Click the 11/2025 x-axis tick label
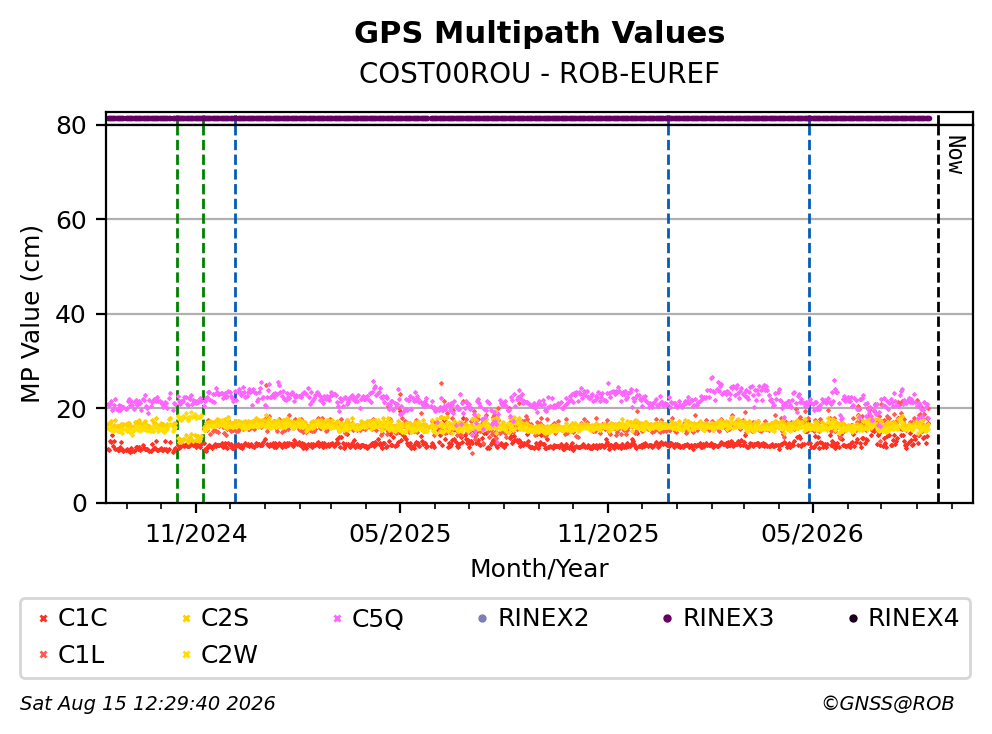This screenshot has width=992, height=734. [x=608, y=534]
